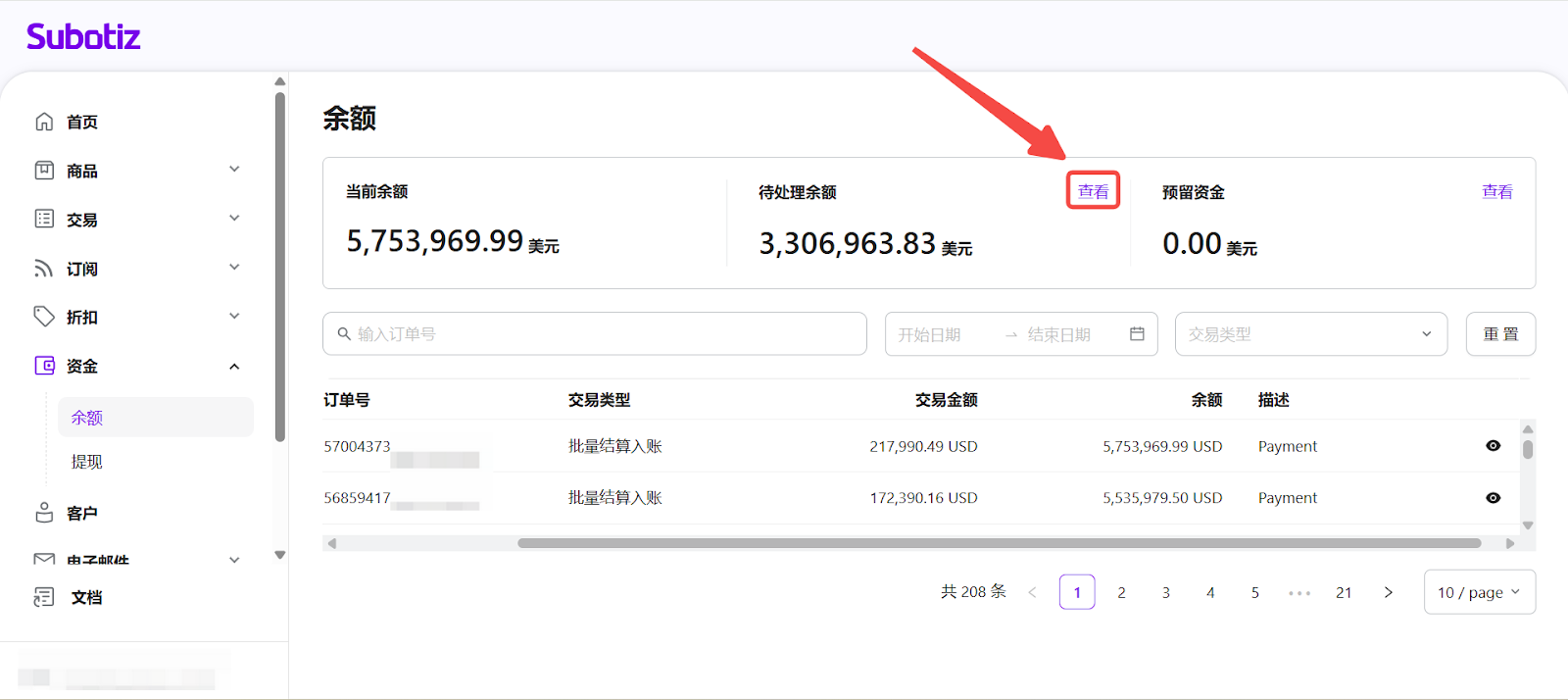1568x700 pixels.
Task: Click the 文档 documents icon
Action: pyautogui.click(x=44, y=597)
